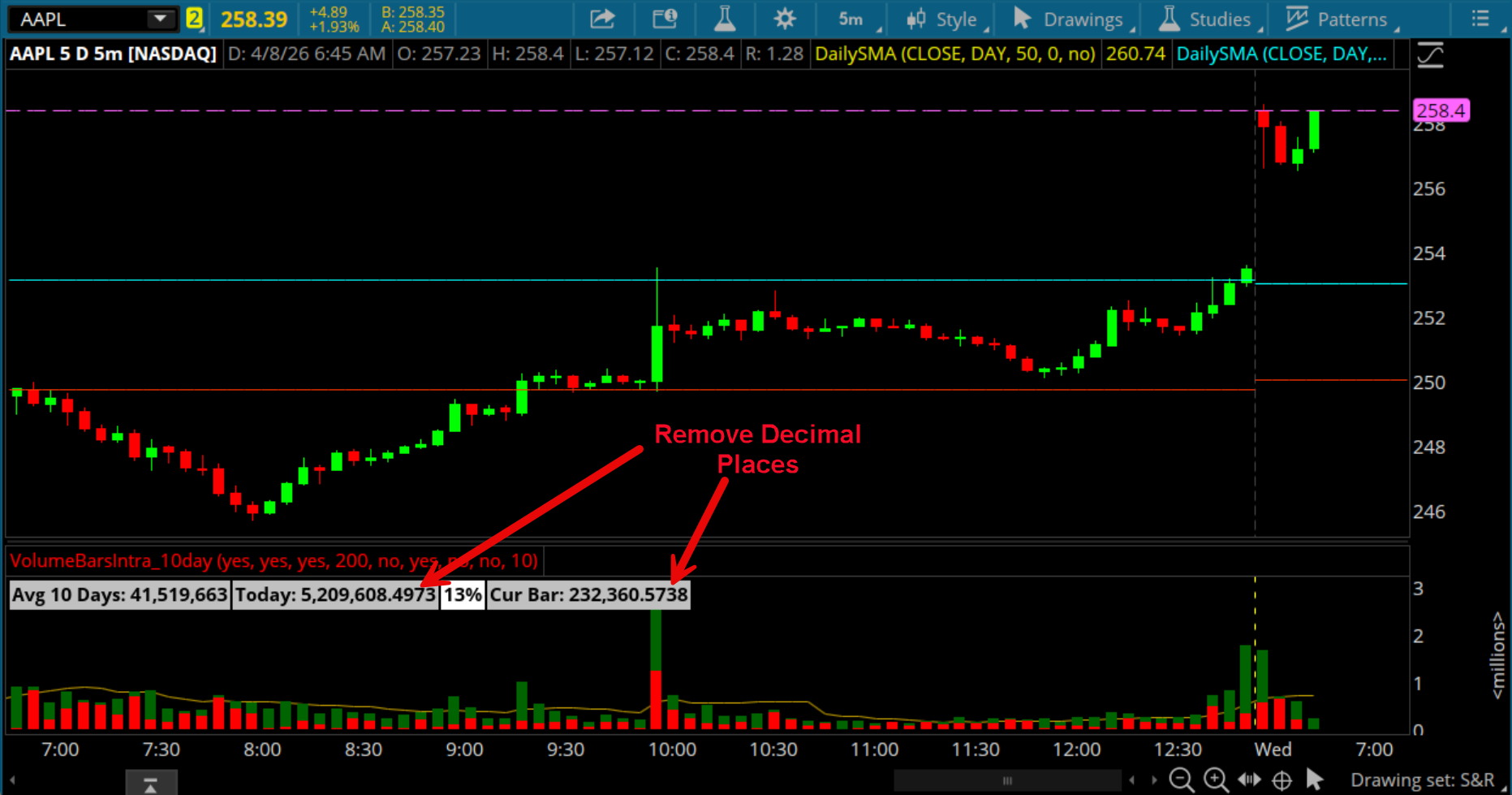Open the Style menu
Viewport: 1512px width, 795px height.
pyautogui.click(x=945, y=19)
